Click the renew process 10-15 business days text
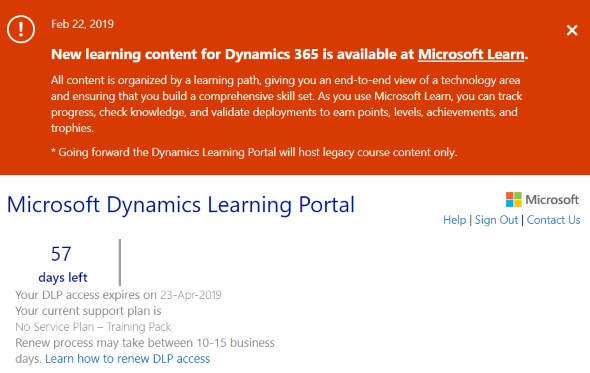590x373 pixels. pyautogui.click(x=145, y=350)
